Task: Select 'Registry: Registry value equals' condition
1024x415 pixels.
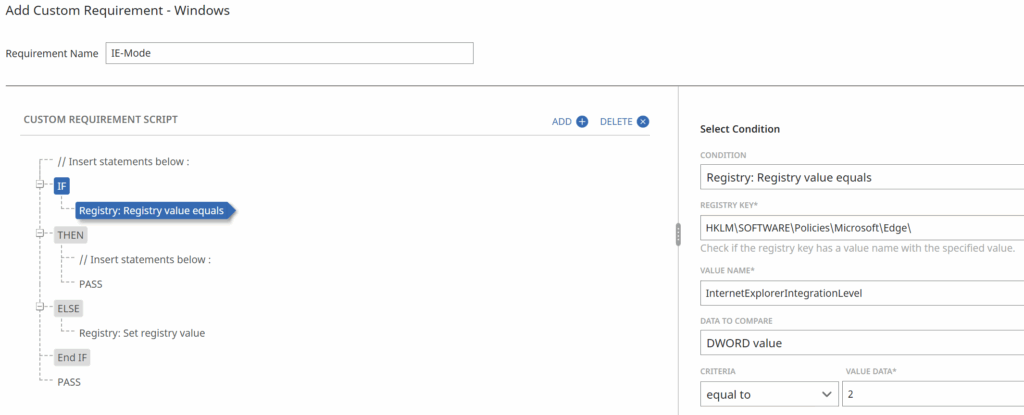Action: coord(151,210)
